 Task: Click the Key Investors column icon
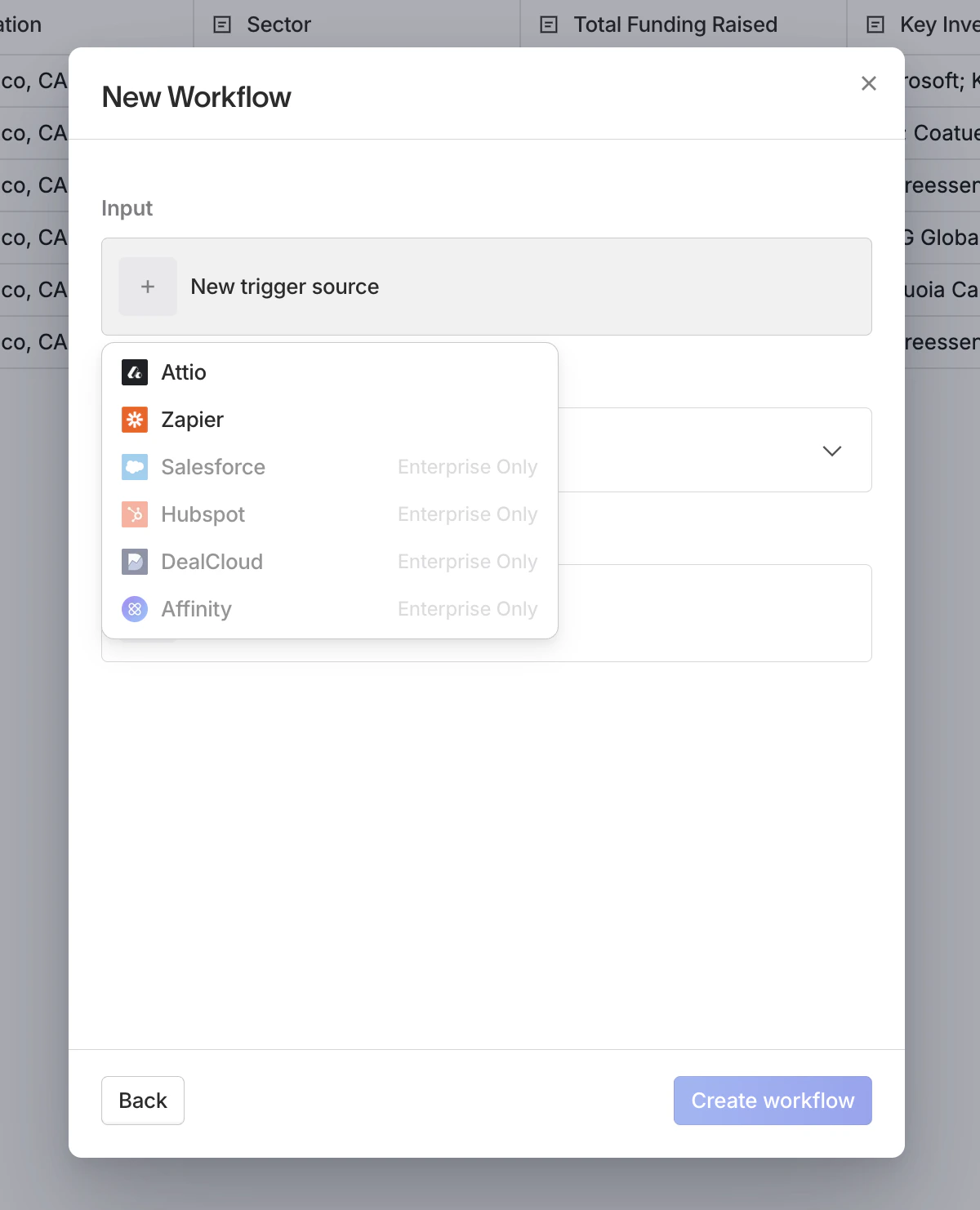875,24
